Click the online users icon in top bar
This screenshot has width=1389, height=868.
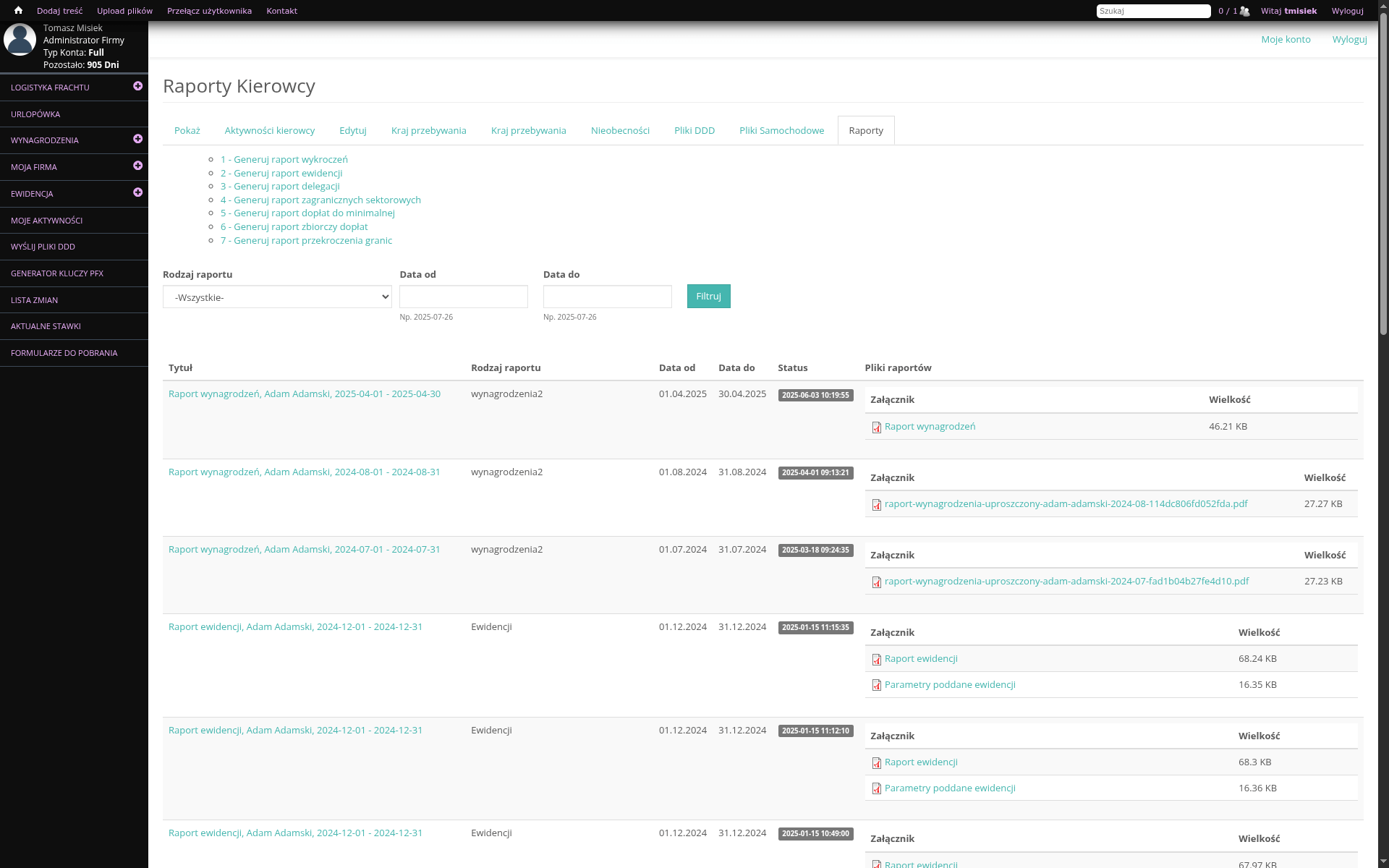click(x=1244, y=11)
